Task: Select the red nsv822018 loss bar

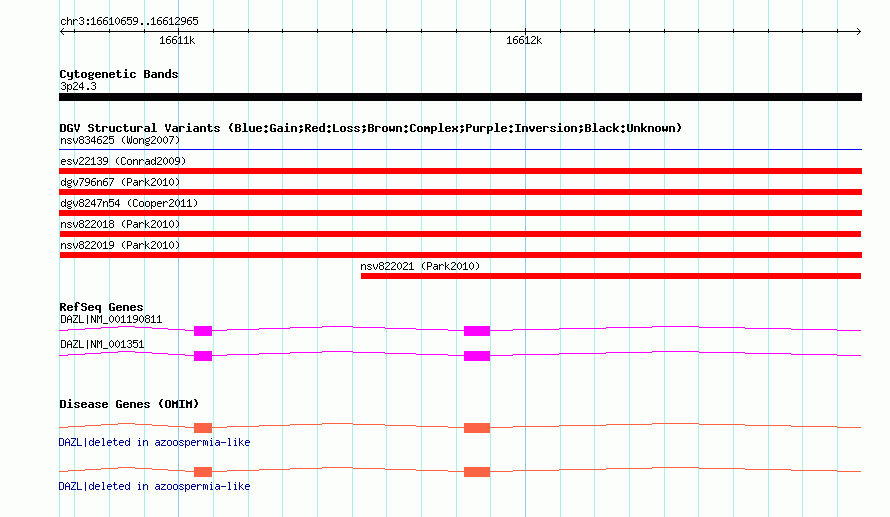Action: 460,234
